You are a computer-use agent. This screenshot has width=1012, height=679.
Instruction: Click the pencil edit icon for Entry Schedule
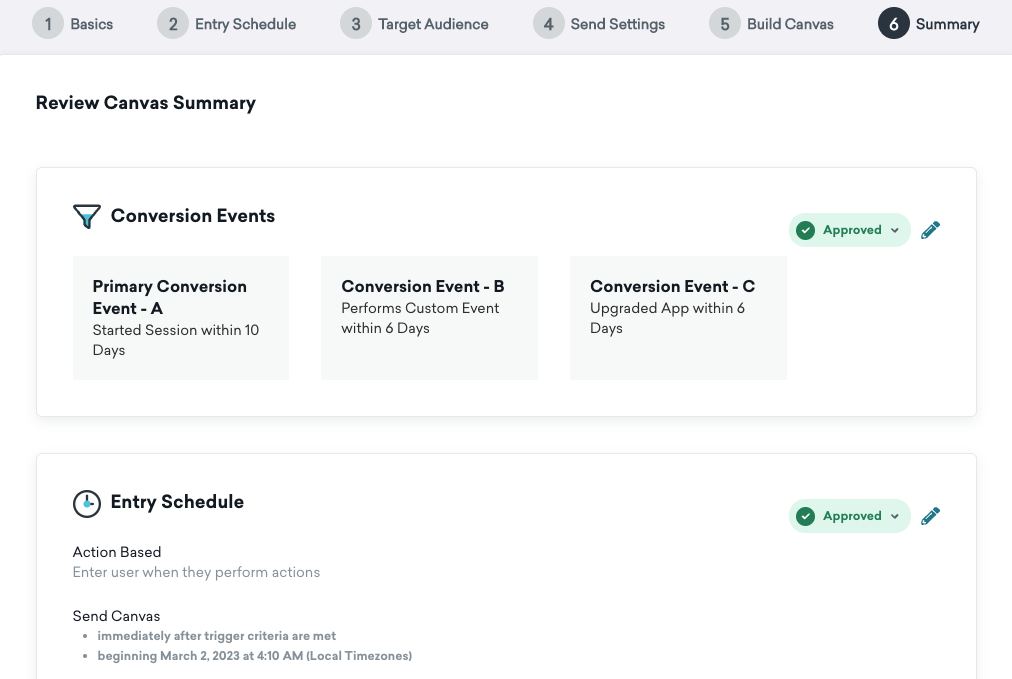tap(930, 516)
